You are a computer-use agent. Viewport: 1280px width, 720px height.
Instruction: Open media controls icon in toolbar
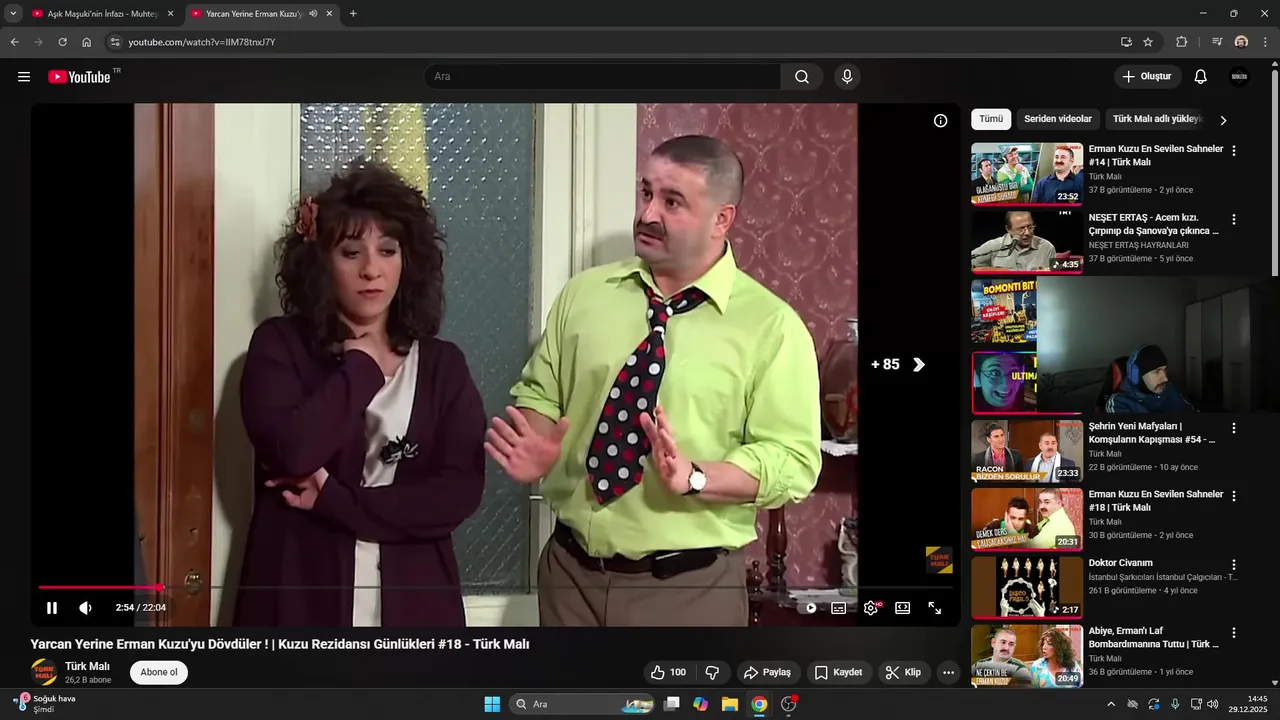(x=1216, y=42)
